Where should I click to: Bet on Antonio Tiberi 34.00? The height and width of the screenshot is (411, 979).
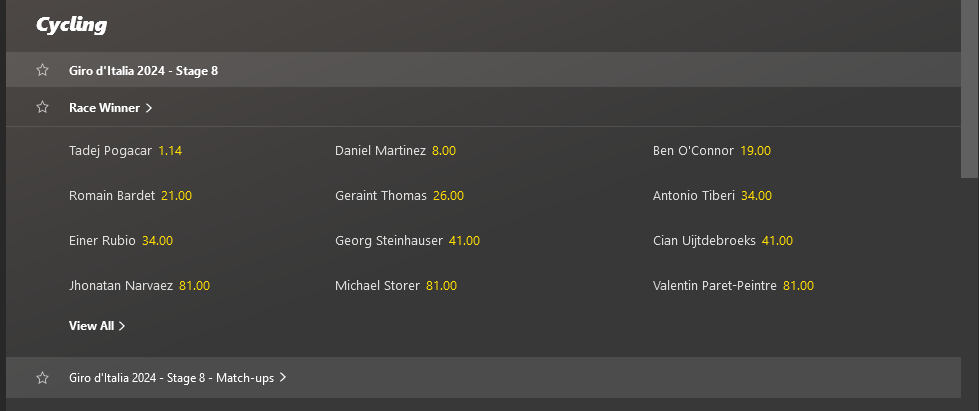click(756, 196)
